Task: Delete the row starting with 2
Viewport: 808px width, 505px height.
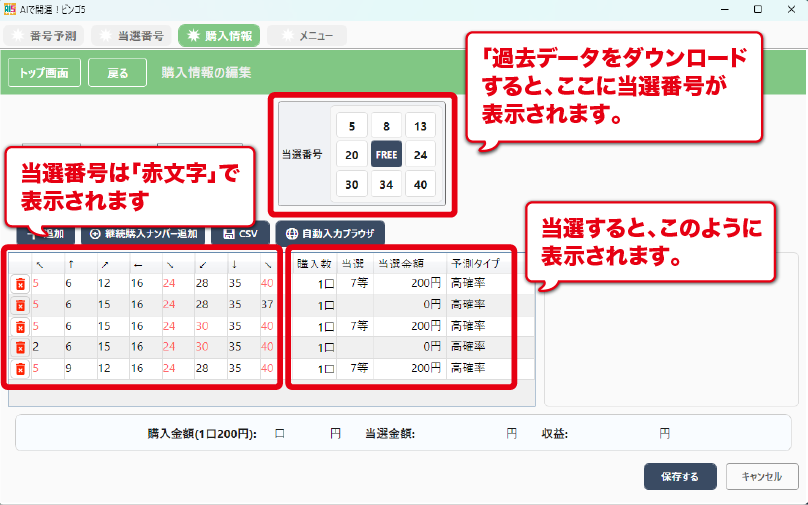Action: [x=20, y=347]
